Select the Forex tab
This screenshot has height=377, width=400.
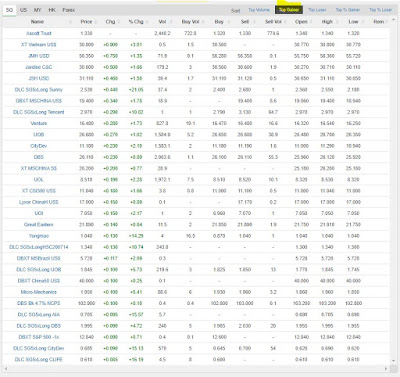coord(69,10)
